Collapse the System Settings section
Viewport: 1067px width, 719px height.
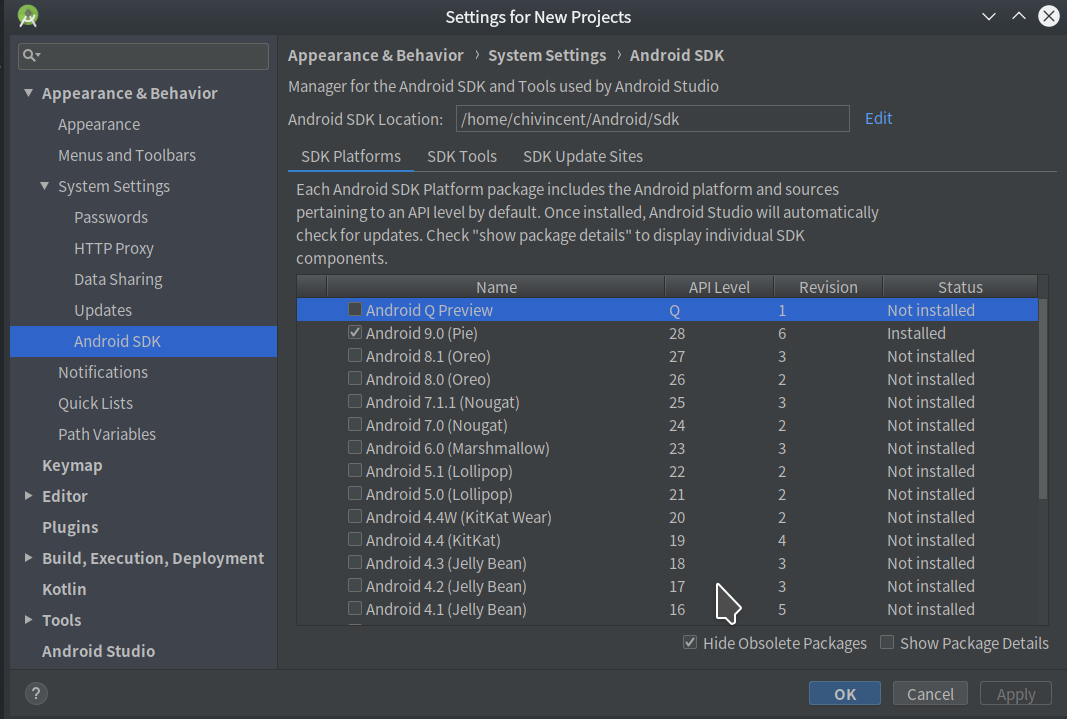(x=44, y=186)
